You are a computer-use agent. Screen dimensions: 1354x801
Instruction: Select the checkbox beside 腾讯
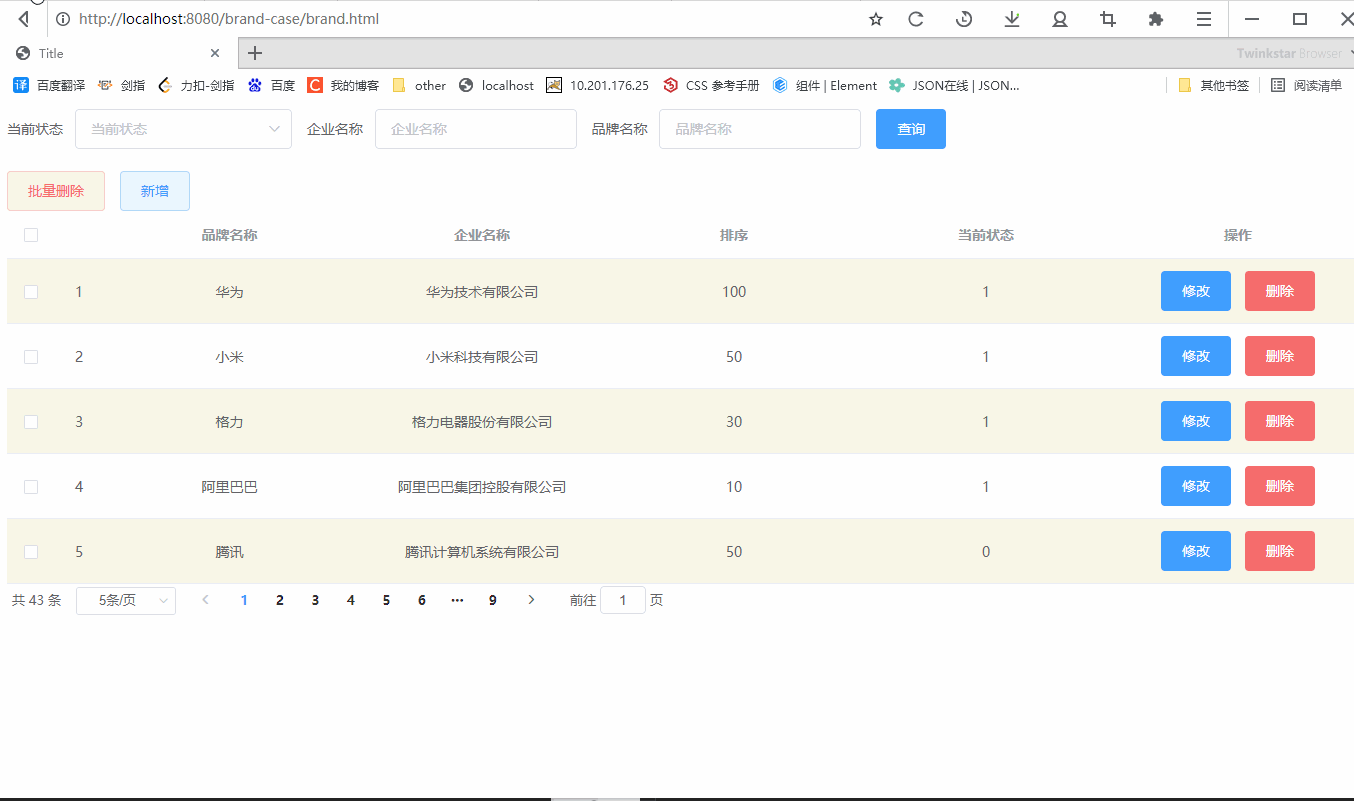[30, 551]
